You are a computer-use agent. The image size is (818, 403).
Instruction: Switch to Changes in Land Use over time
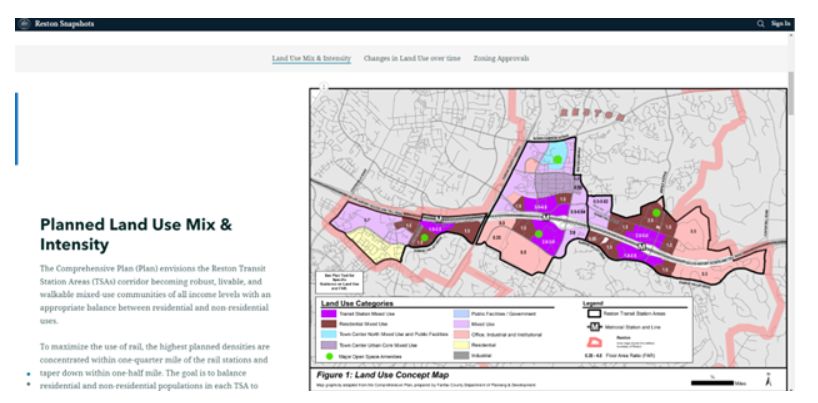click(402, 58)
